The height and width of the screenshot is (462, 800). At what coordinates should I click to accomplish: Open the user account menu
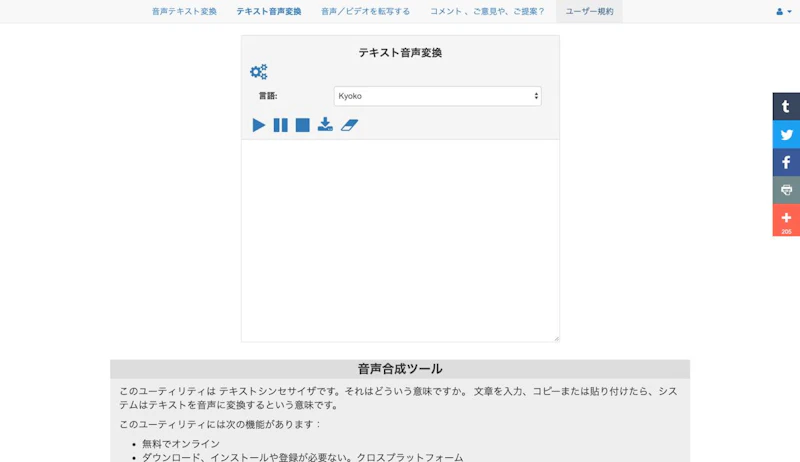(784, 11)
